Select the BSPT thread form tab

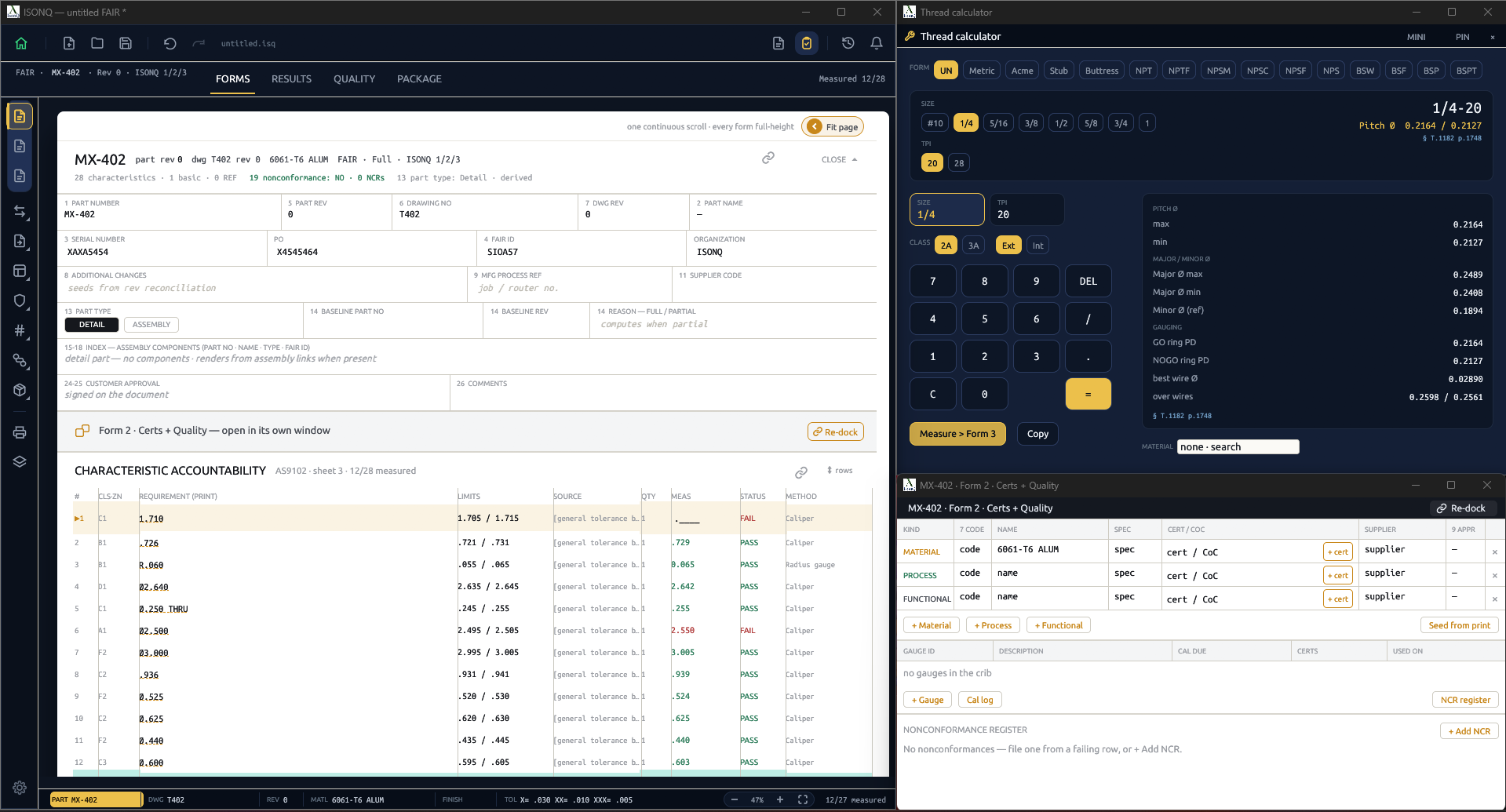pyautogui.click(x=1466, y=71)
